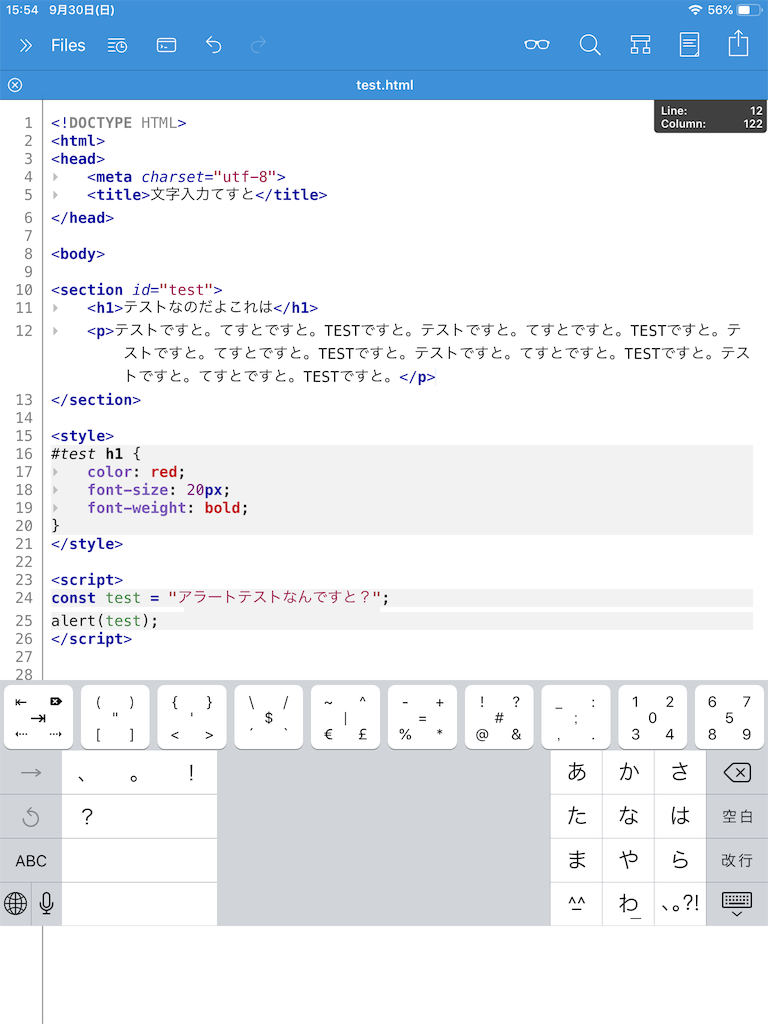Place cursor on font-weight: bold line
Screen dimensions: 768x1024
coord(168,508)
